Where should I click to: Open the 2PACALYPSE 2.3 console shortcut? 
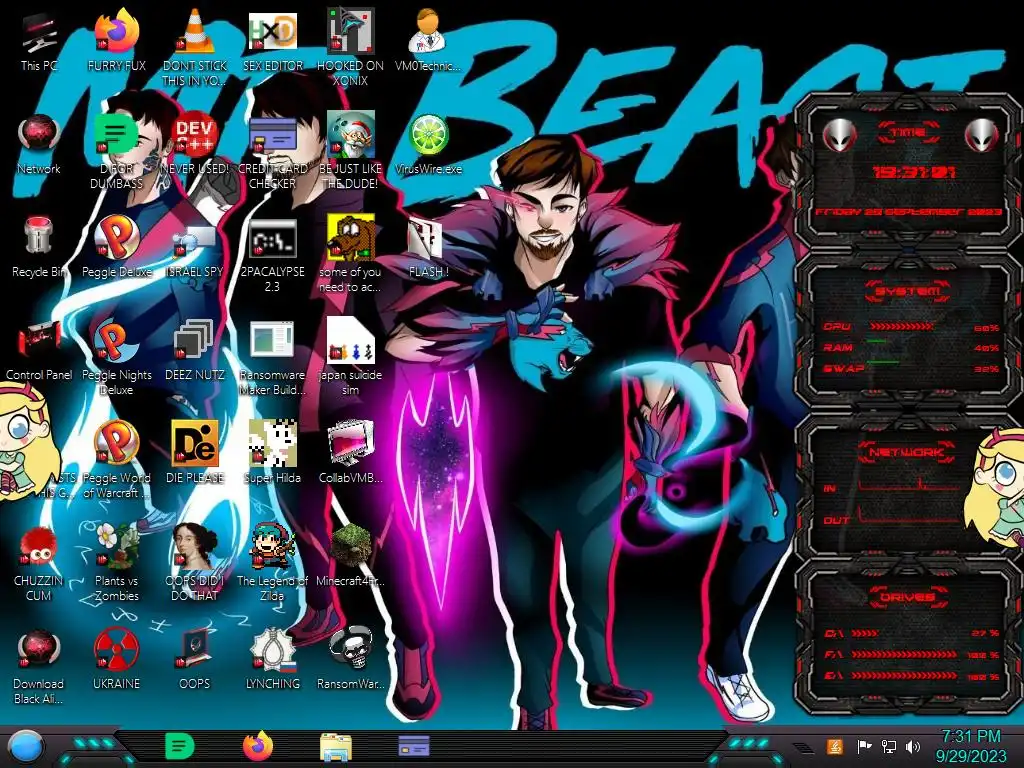[272, 238]
